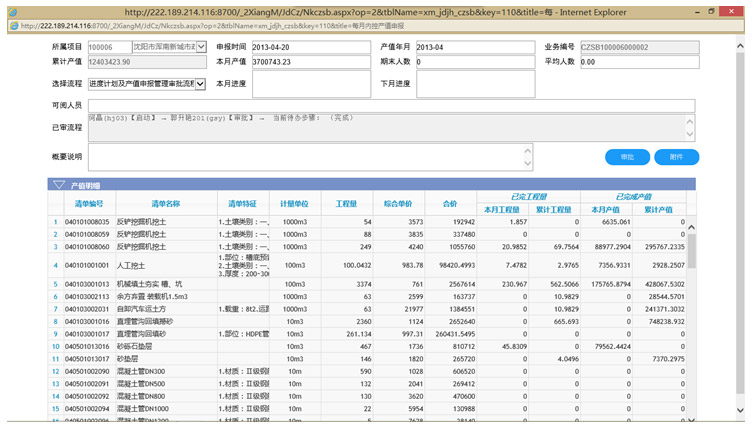Click value 88977.2904 in row 3
The image size is (753, 432).
pos(612,247)
